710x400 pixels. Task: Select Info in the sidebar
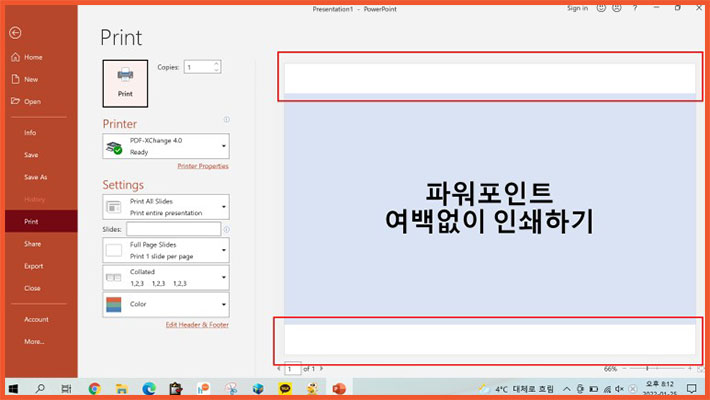click(30, 133)
